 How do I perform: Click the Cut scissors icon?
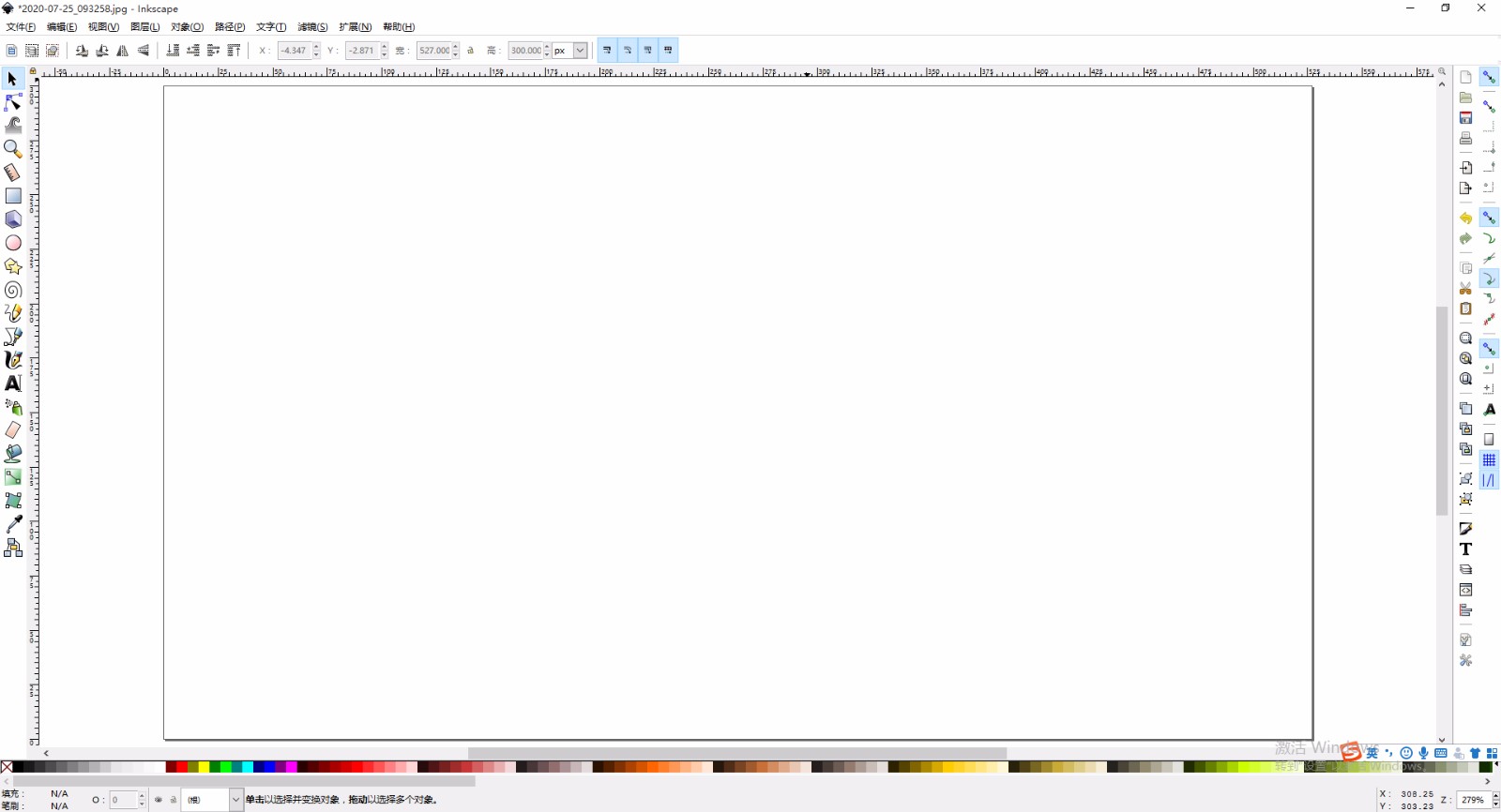click(1465, 289)
